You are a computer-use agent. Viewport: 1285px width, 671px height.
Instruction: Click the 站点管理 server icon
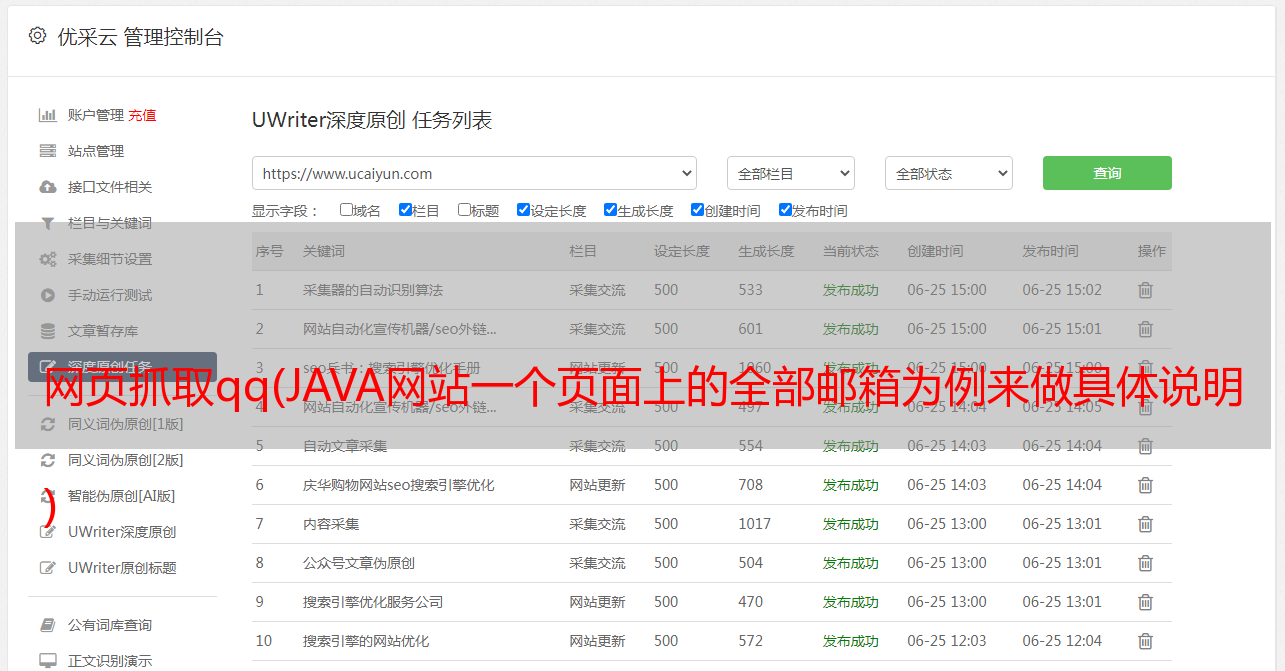click(47, 151)
